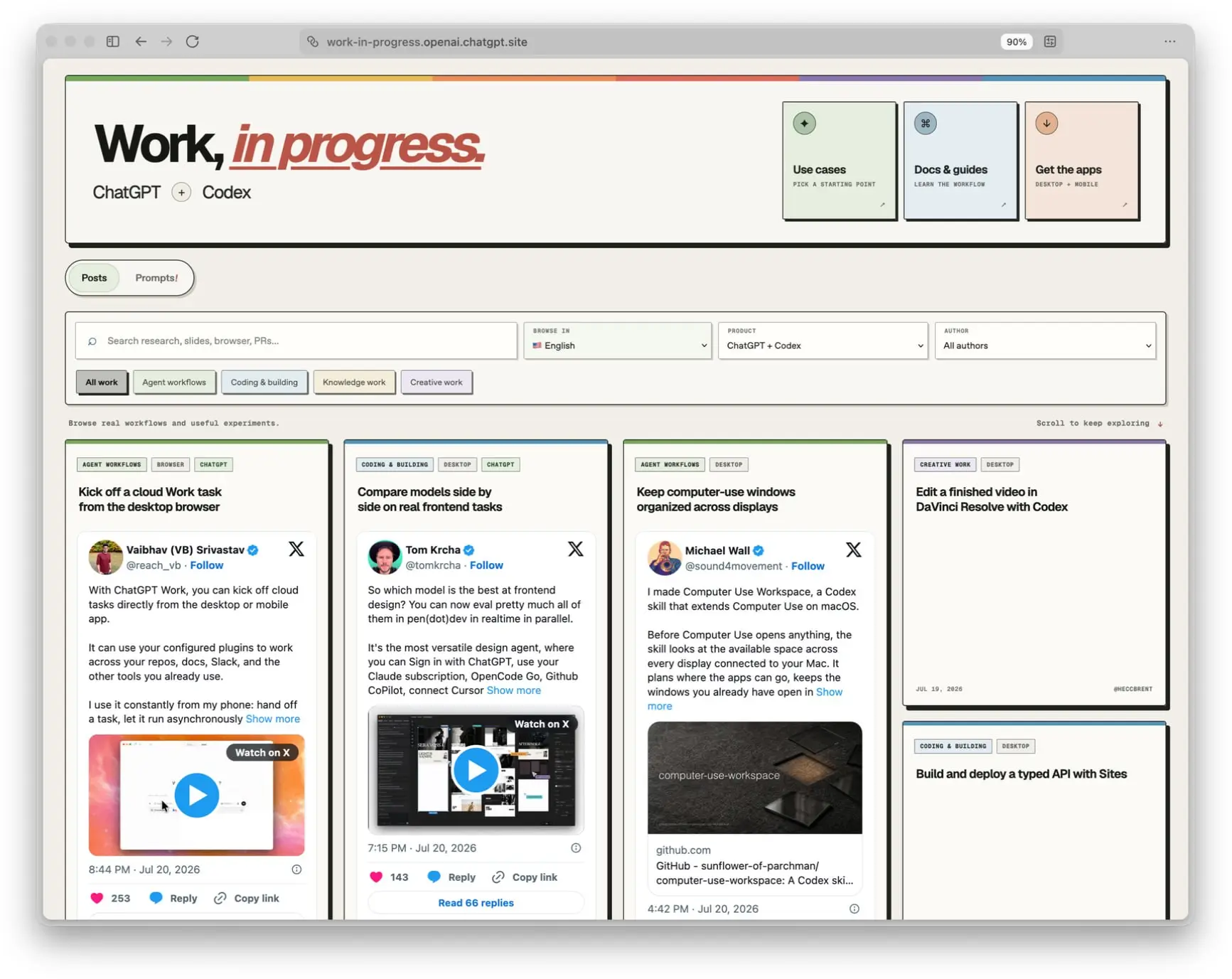
Task: Follow @sound4movement via the Follow link
Action: (x=808, y=566)
